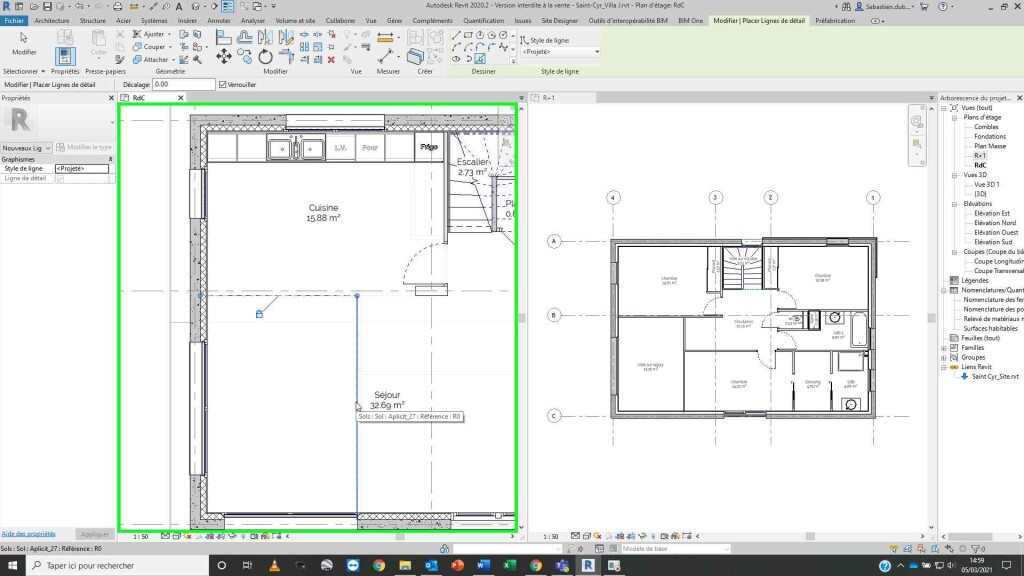The height and width of the screenshot is (576, 1024).
Task: Open Elévation Nord view in project browser
Action: coord(992,222)
